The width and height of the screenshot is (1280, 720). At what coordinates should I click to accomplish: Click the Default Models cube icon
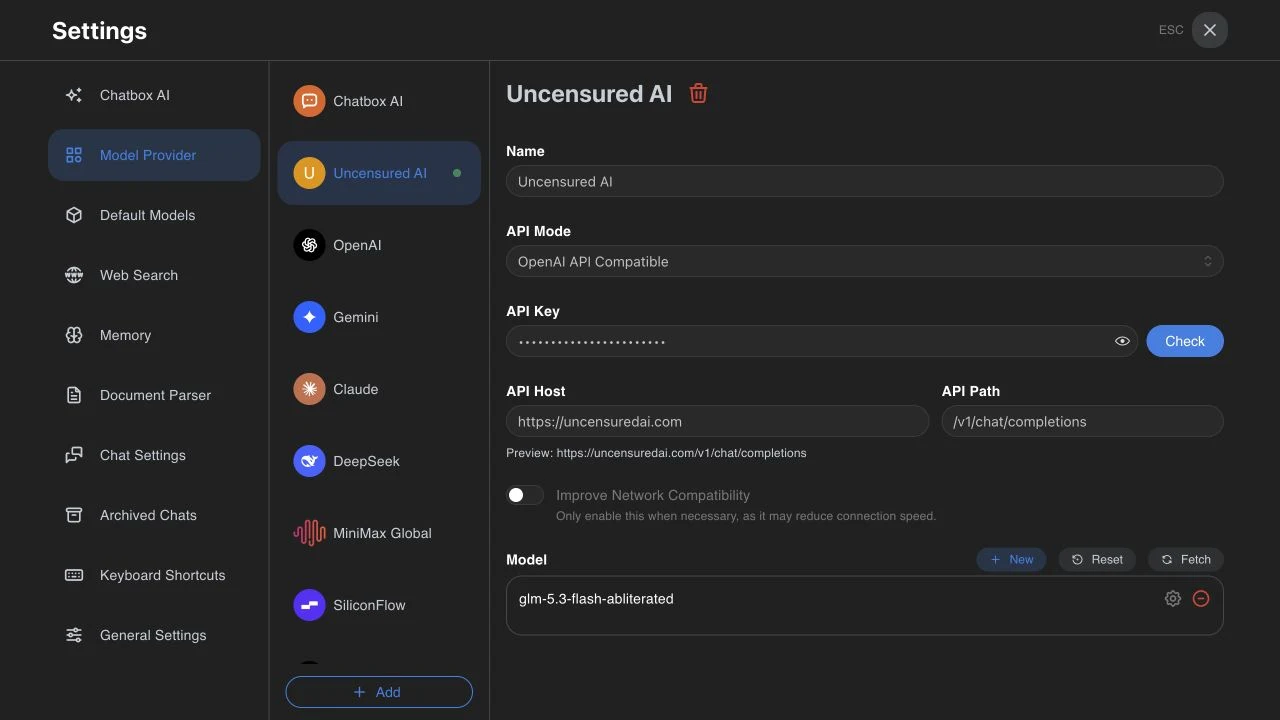74,215
